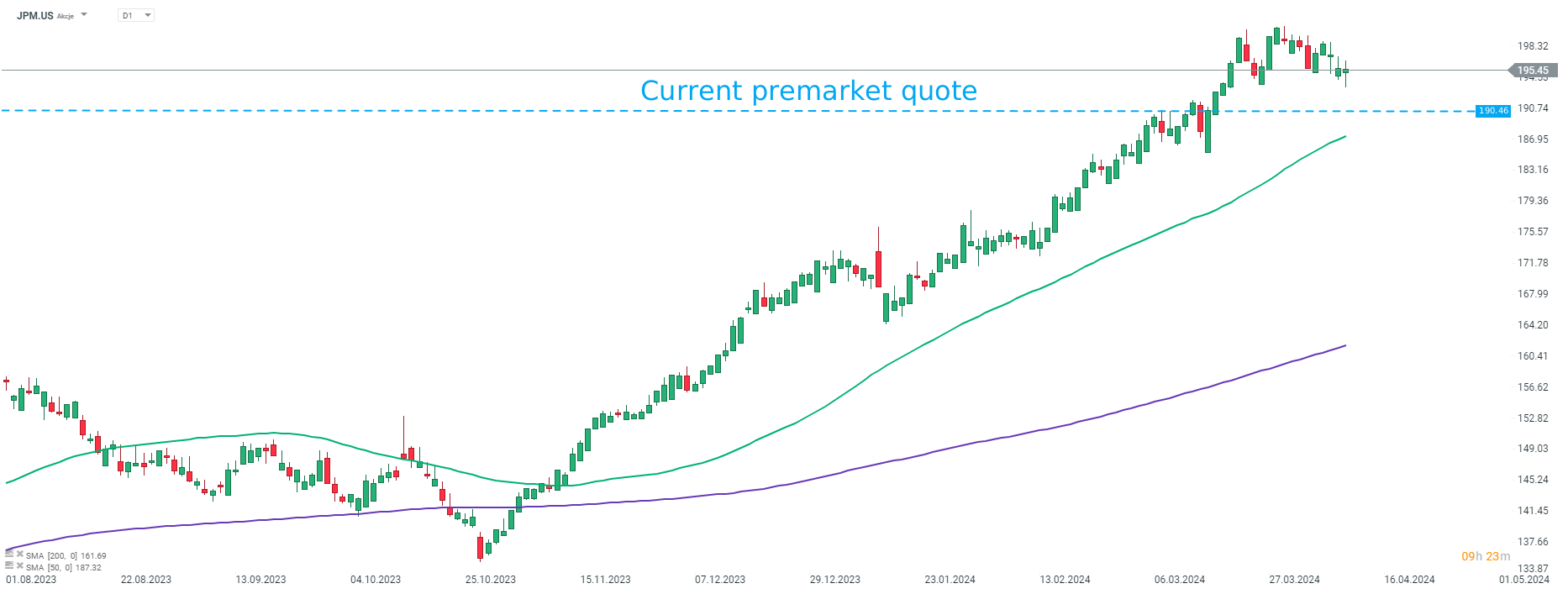Open SMA 200 indicator settings icon

(9, 555)
